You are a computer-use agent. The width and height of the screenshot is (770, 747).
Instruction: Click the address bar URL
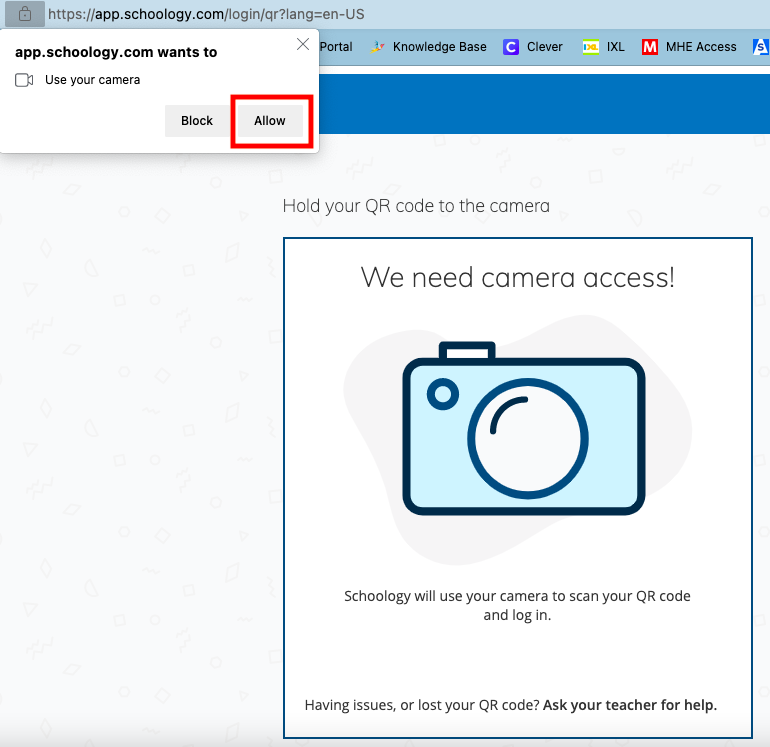[x=206, y=14]
